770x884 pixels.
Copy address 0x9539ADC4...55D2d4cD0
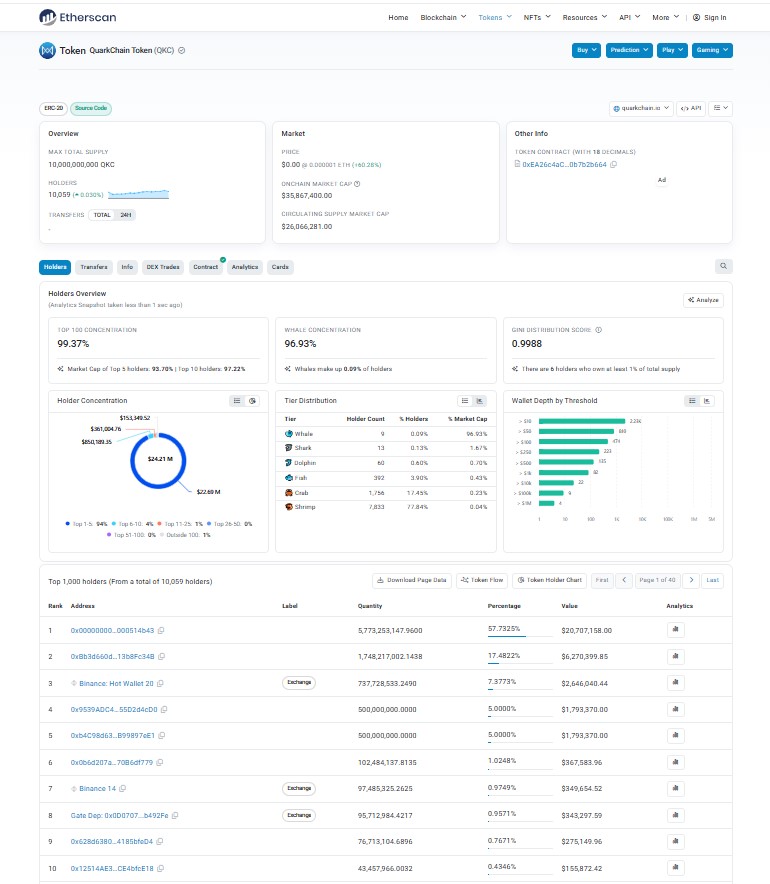[x=164, y=709]
